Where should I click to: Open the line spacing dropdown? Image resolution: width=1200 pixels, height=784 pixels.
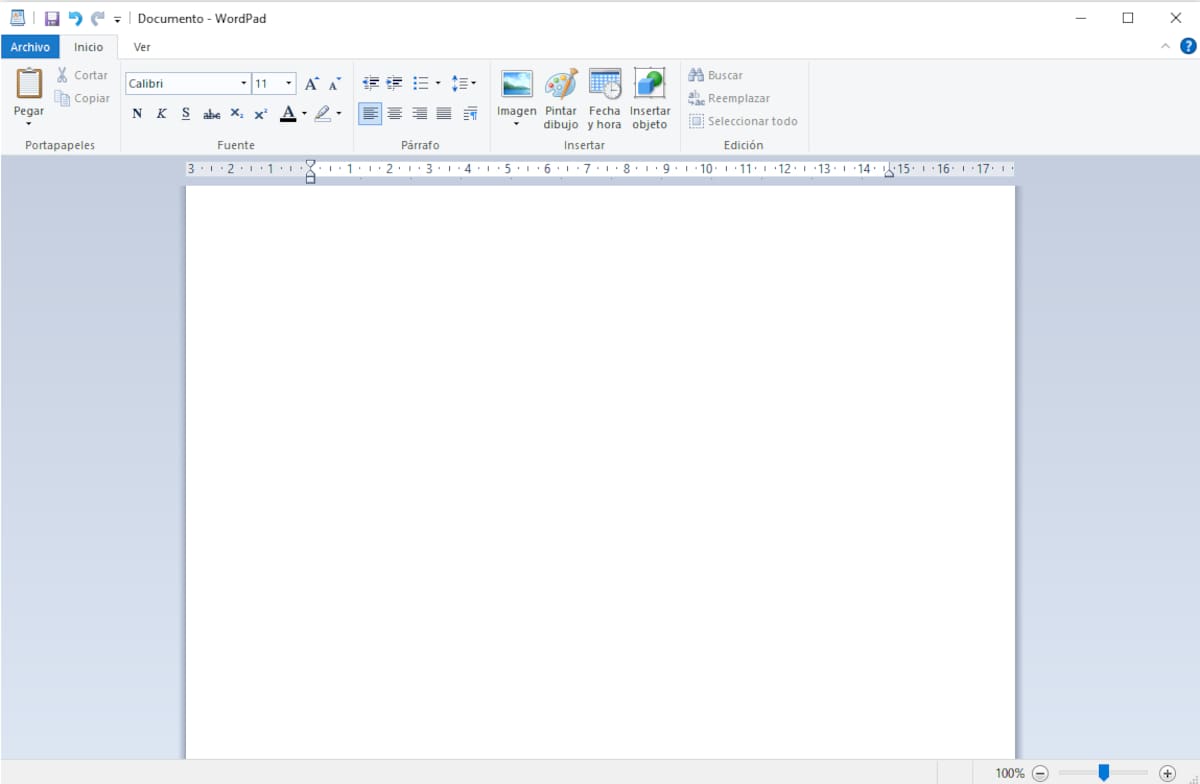(x=463, y=83)
